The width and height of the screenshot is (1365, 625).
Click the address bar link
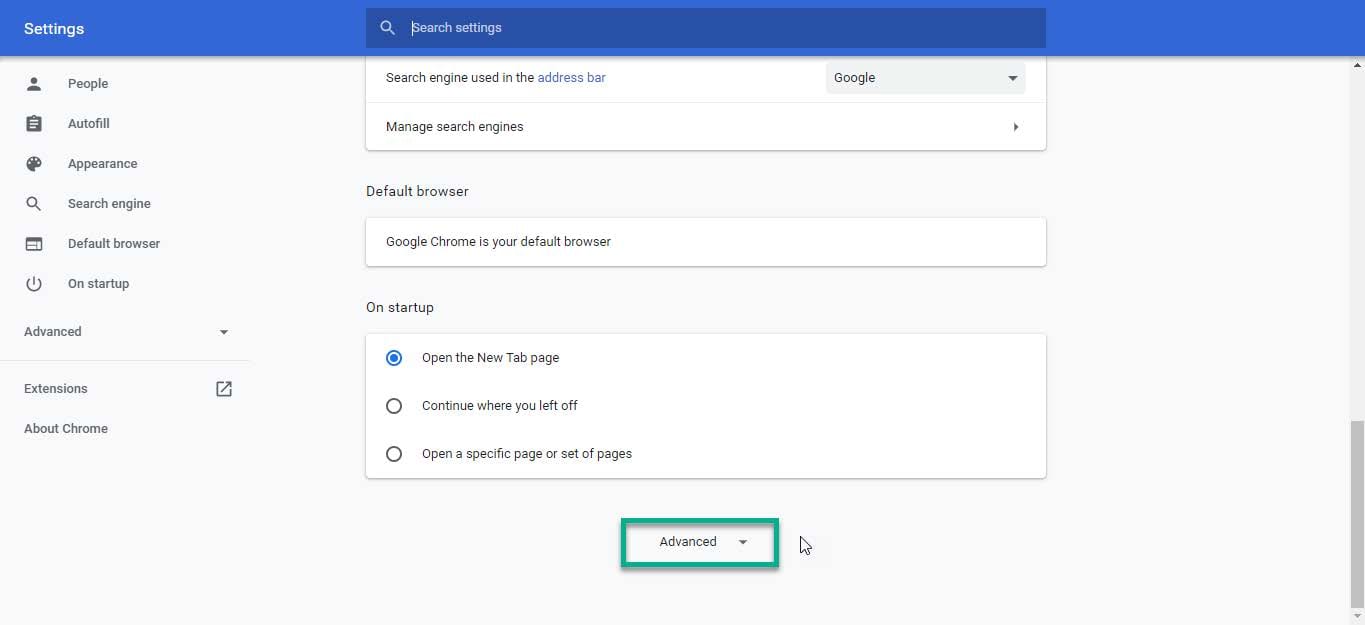click(571, 77)
